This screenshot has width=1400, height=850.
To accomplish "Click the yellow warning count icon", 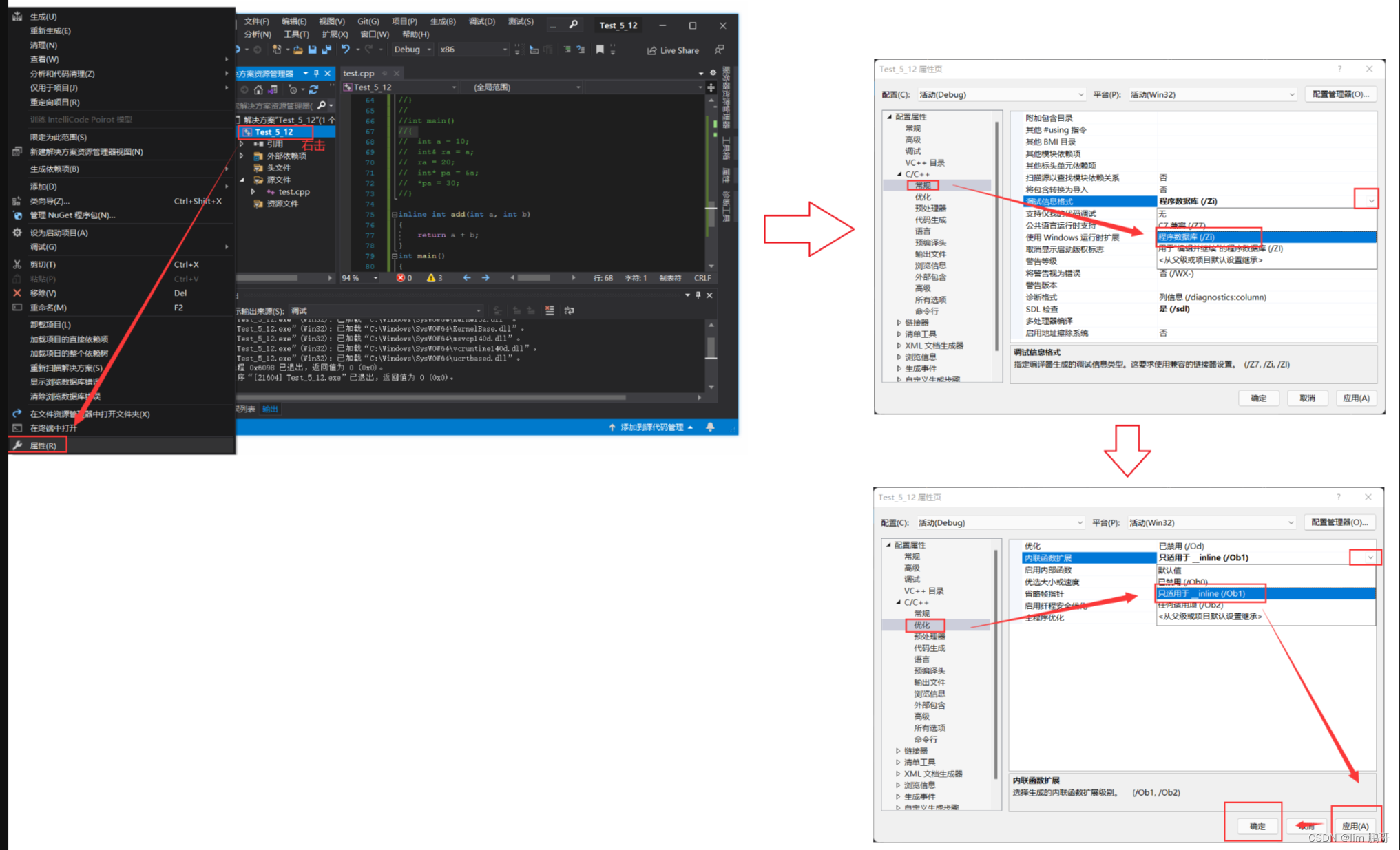I will click(x=431, y=278).
